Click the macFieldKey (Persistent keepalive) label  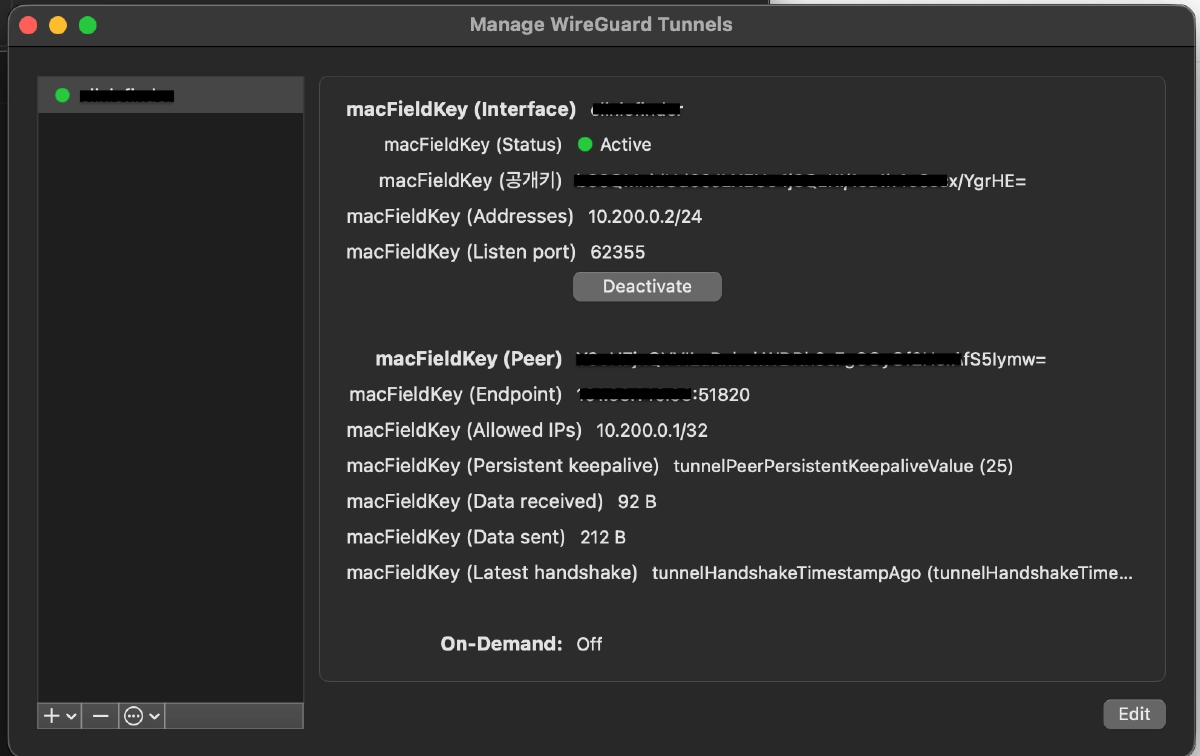(503, 466)
